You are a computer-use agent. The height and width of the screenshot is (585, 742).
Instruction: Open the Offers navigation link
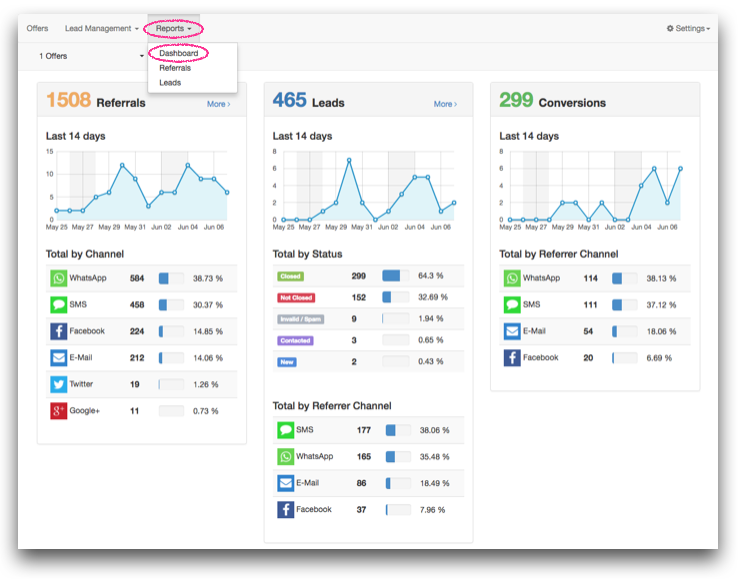click(37, 29)
